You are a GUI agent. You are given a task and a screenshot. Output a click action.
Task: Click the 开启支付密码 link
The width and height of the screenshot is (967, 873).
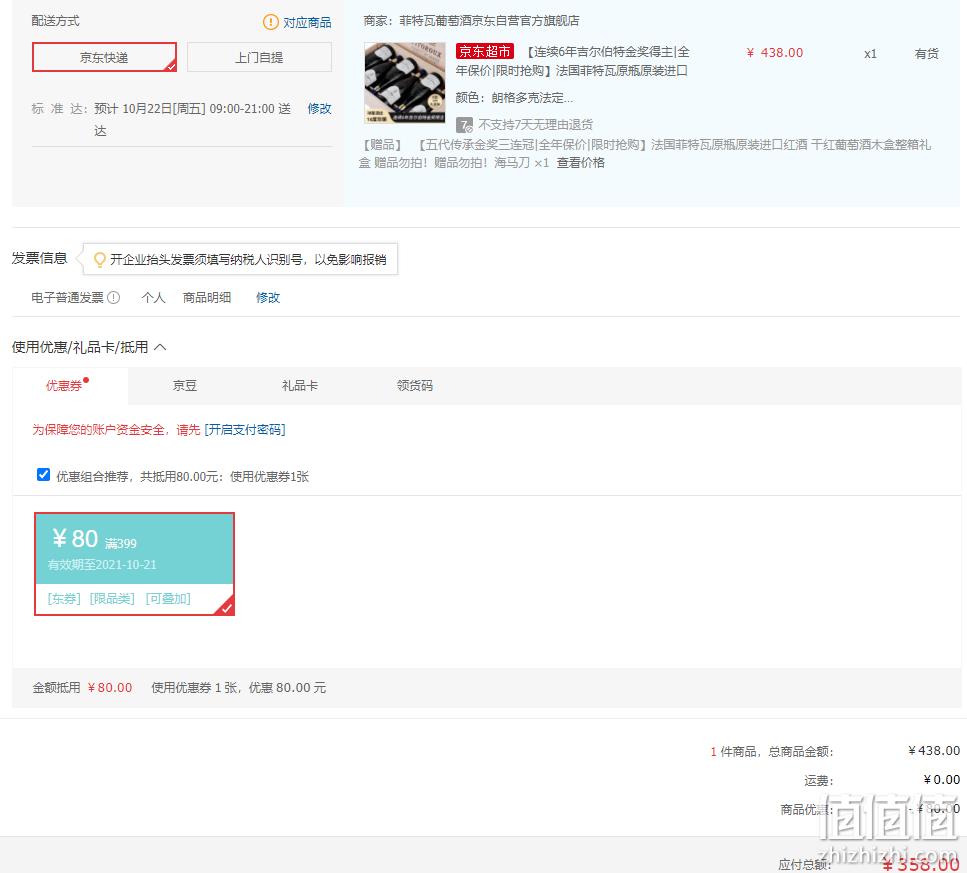click(x=245, y=430)
